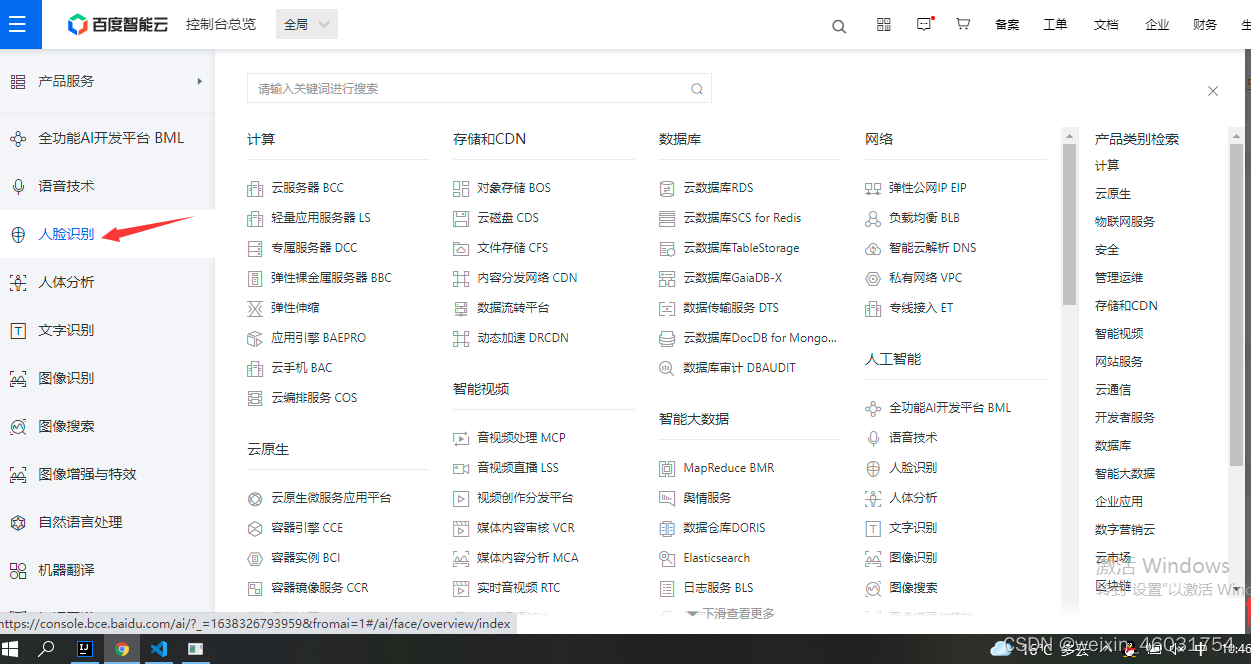The width and height of the screenshot is (1251, 664).
Task: Expand the 产品服务 sidebar arrow
Action: [x=200, y=81]
